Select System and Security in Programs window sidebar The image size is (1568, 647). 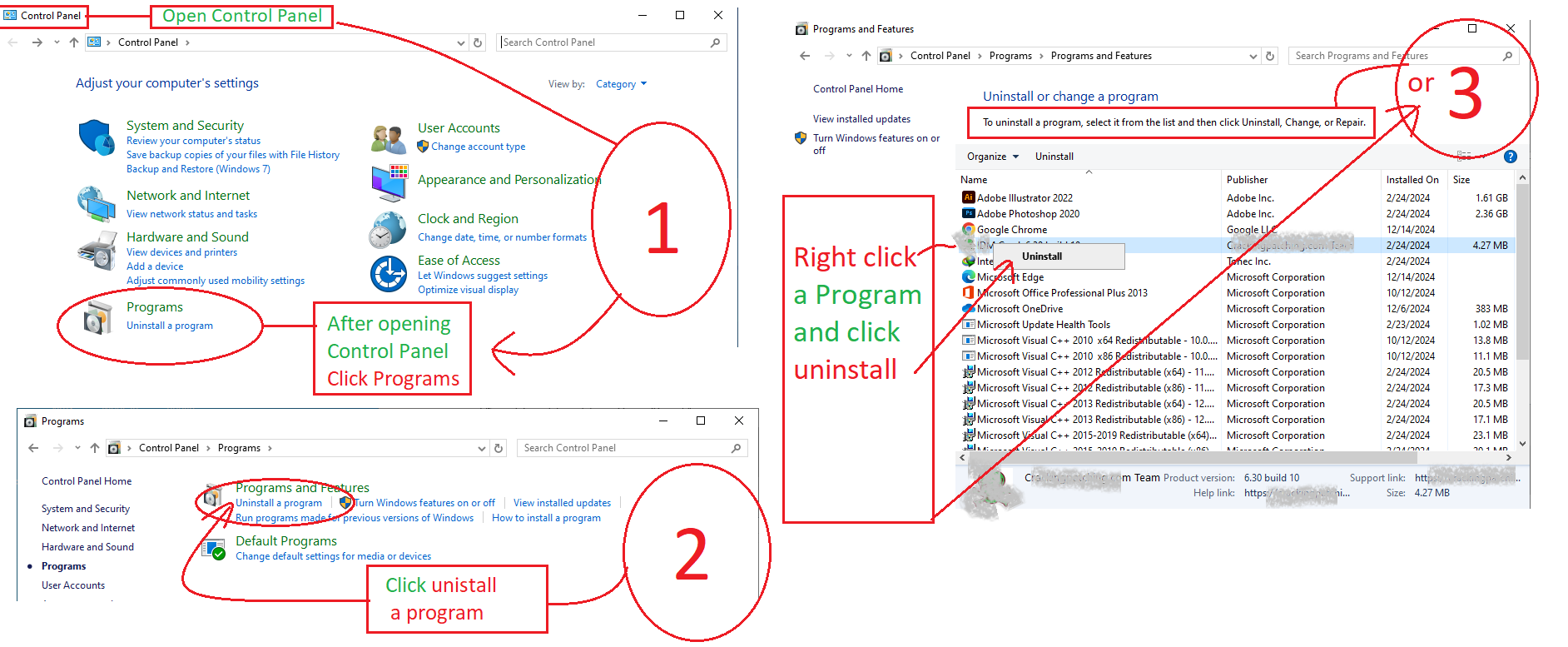click(86, 509)
